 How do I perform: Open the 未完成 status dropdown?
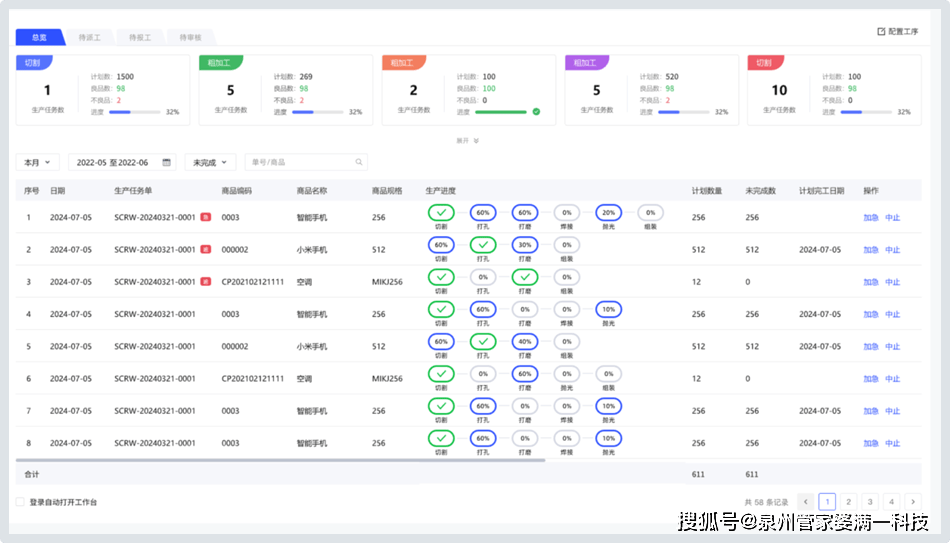[210, 162]
